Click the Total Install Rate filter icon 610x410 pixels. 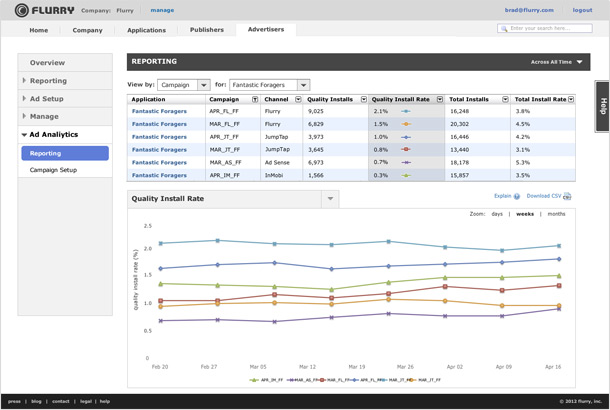[x=570, y=100]
